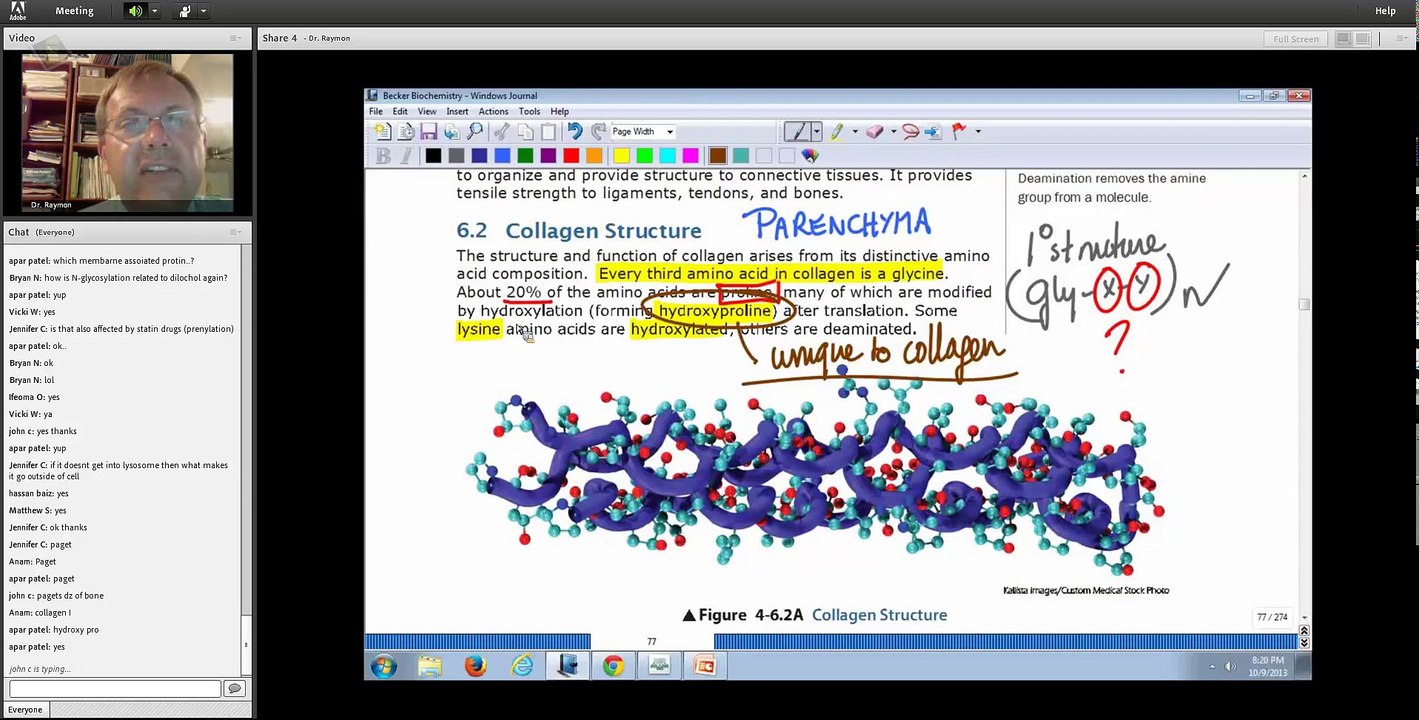Click the Italic formatting icon
The image size is (1419, 720).
click(x=405, y=156)
